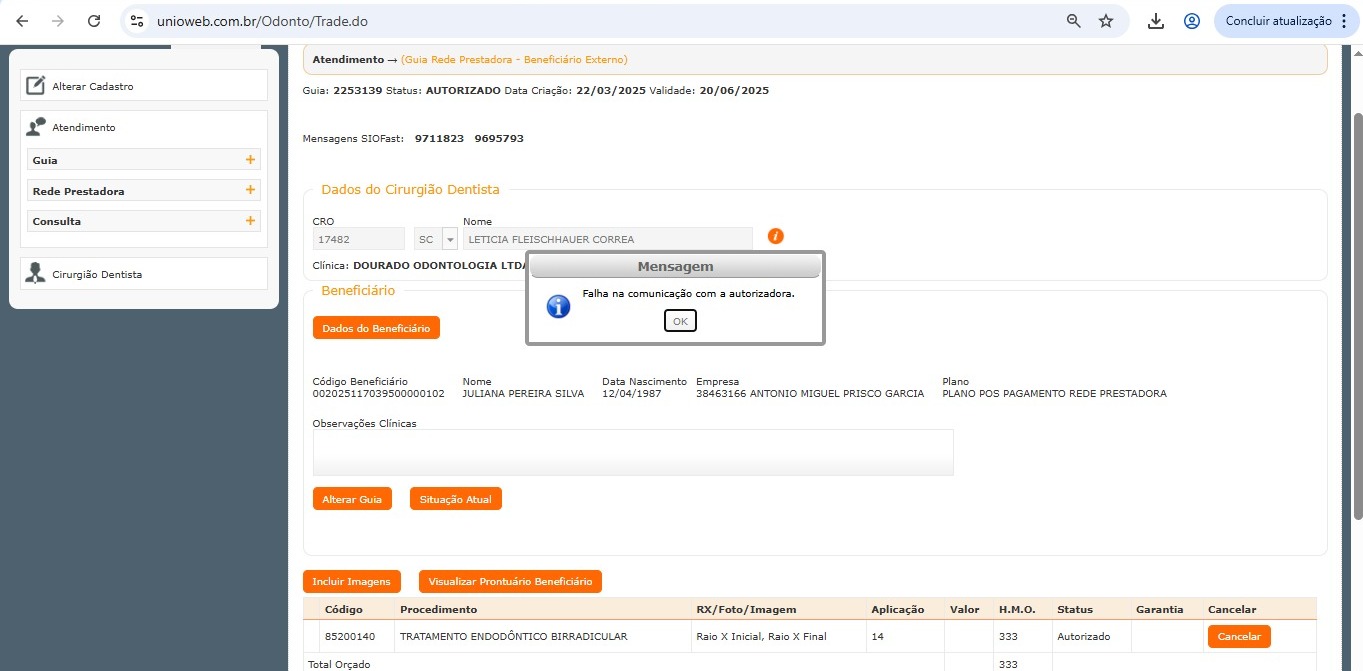The width and height of the screenshot is (1363, 671).
Task: Open browser downloads icon
Action: (1156, 21)
